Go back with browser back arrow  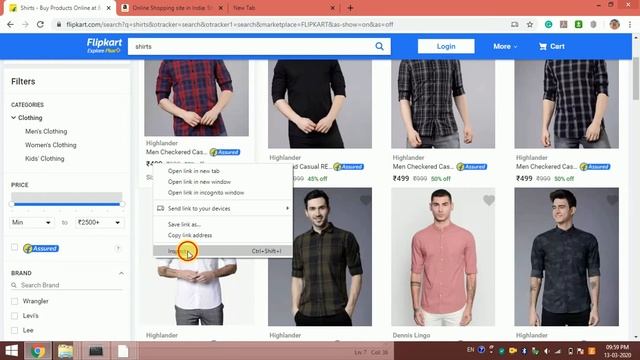pyautogui.click(x=11, y=24)
